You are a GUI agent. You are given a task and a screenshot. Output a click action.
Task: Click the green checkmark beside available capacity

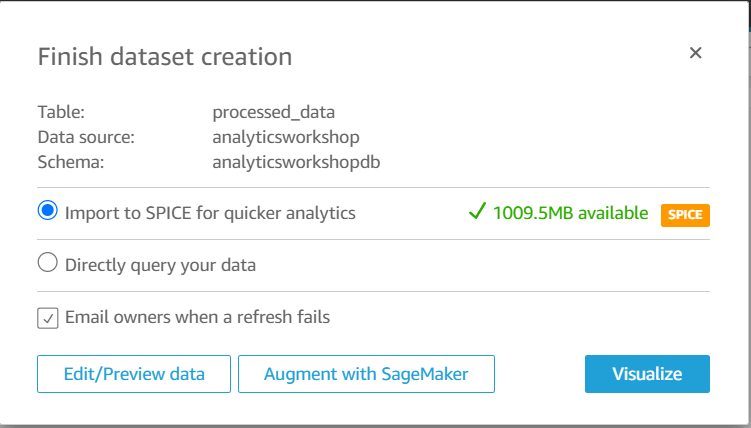tap(477, 211)
